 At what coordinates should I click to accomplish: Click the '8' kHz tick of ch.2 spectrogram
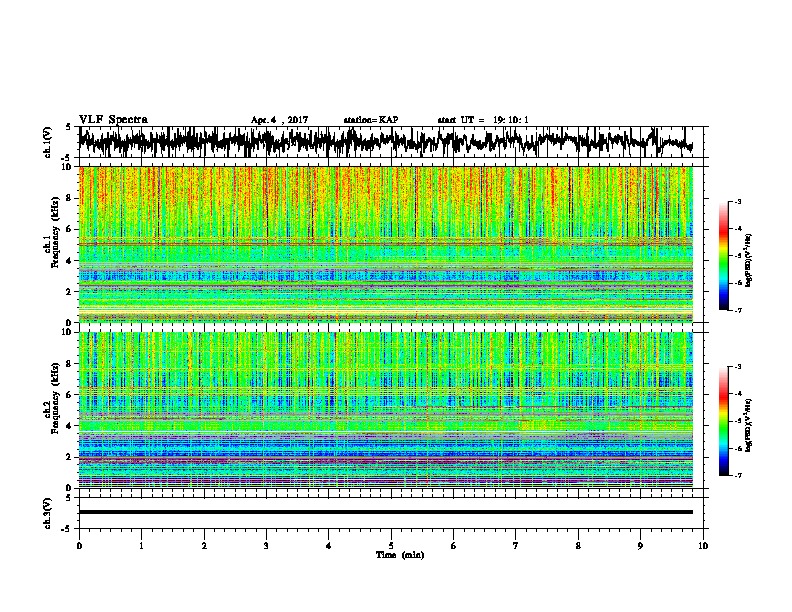[x=71, y=364]
